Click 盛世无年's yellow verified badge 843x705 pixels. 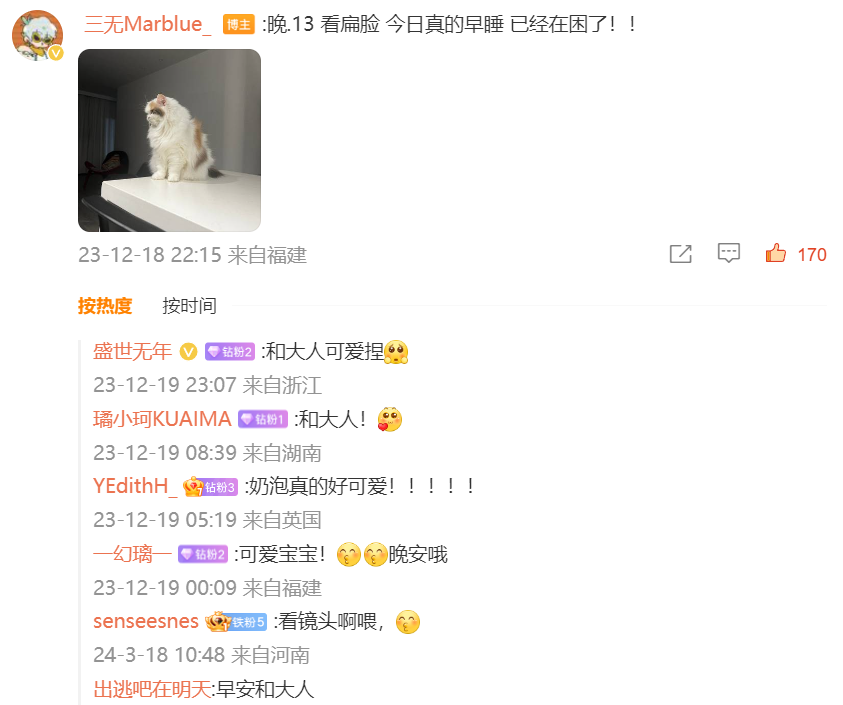click(188, 352)
